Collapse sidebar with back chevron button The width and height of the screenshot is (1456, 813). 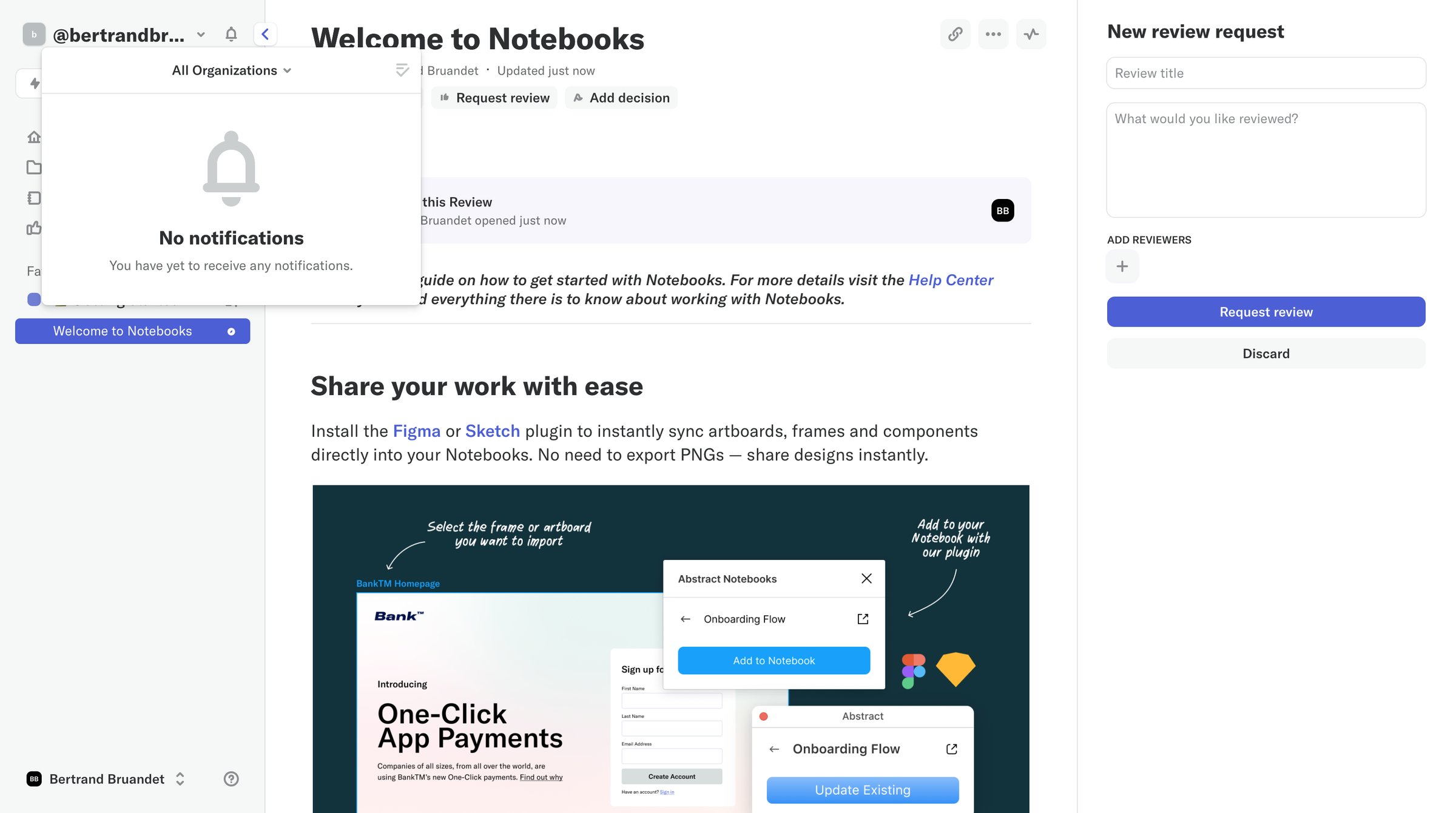265,34
